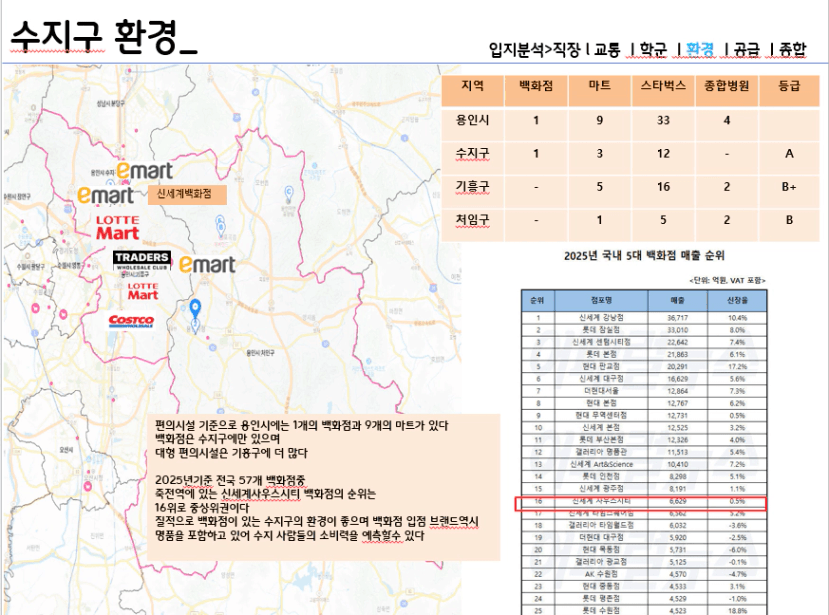Click the sentence starting 편의시설 기준으로 용인시에는
829x615 pixels.
point(301,426)
